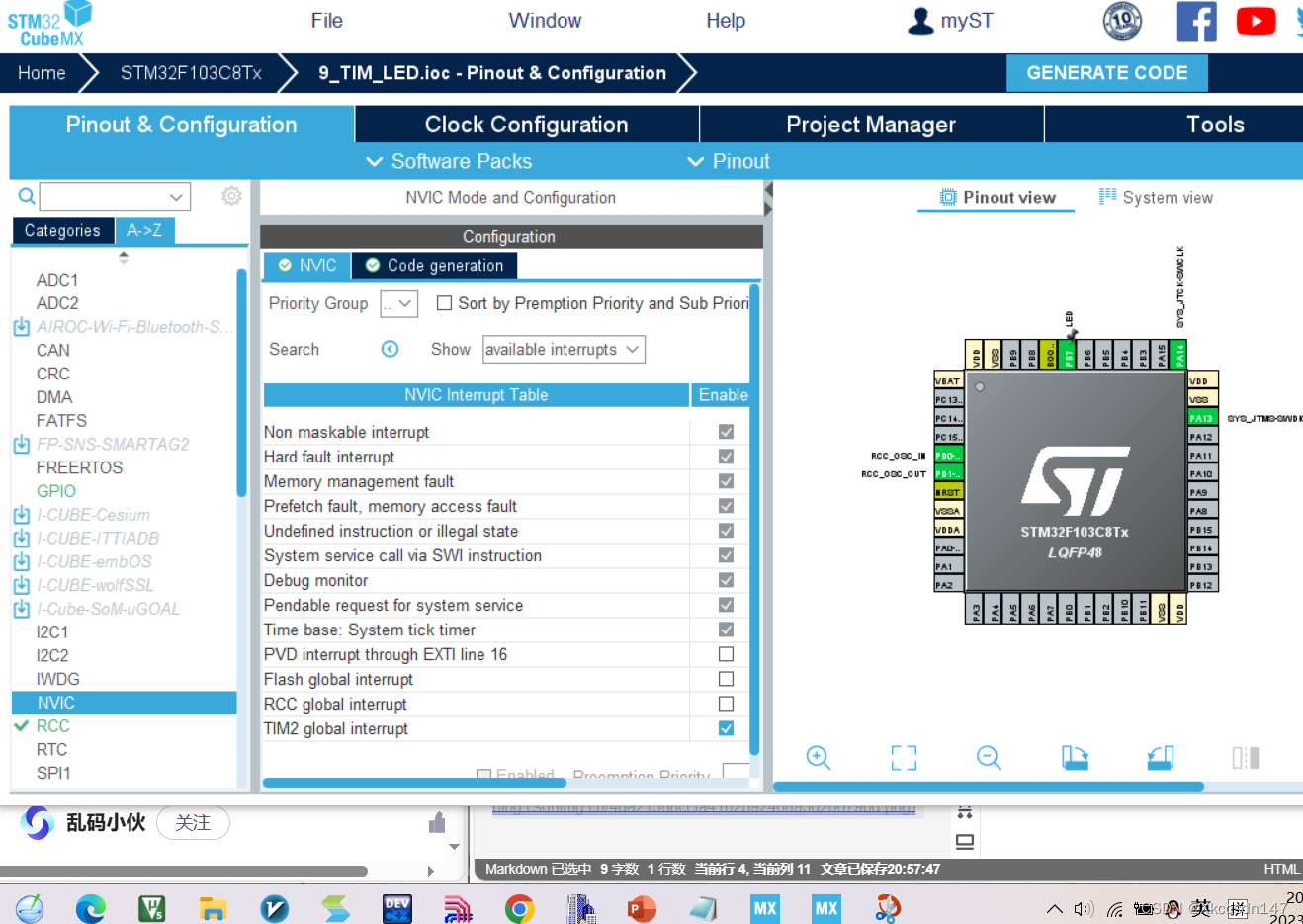
Task: Rotate the chip clockwise
Action: tap(1075, 758)
